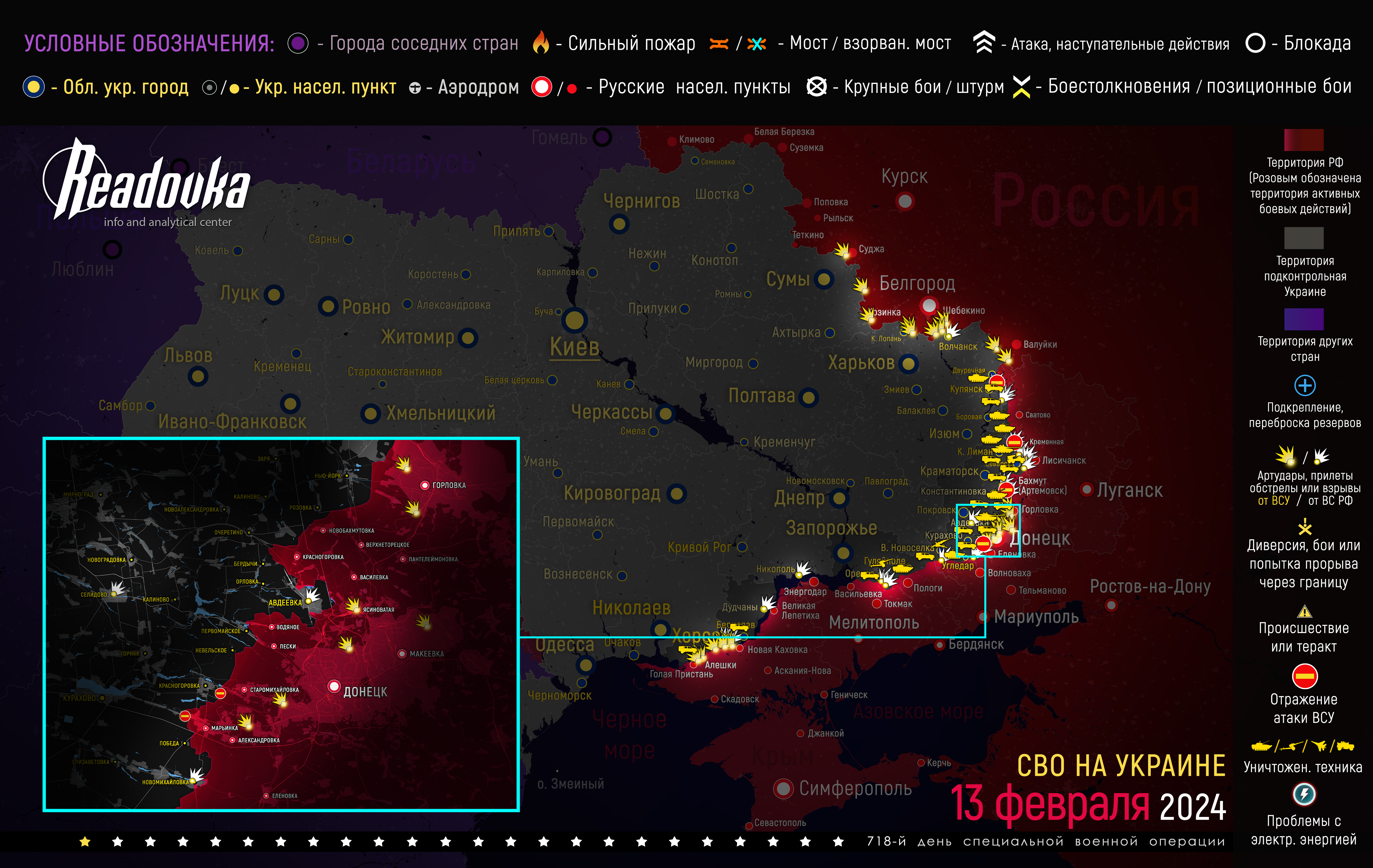Image resolution: width=1373 pixels, height=868 pixels.
Task: Click the 'Ростов-на-Дону' label
Action: pyautogui.click(x=1150, y=586)
